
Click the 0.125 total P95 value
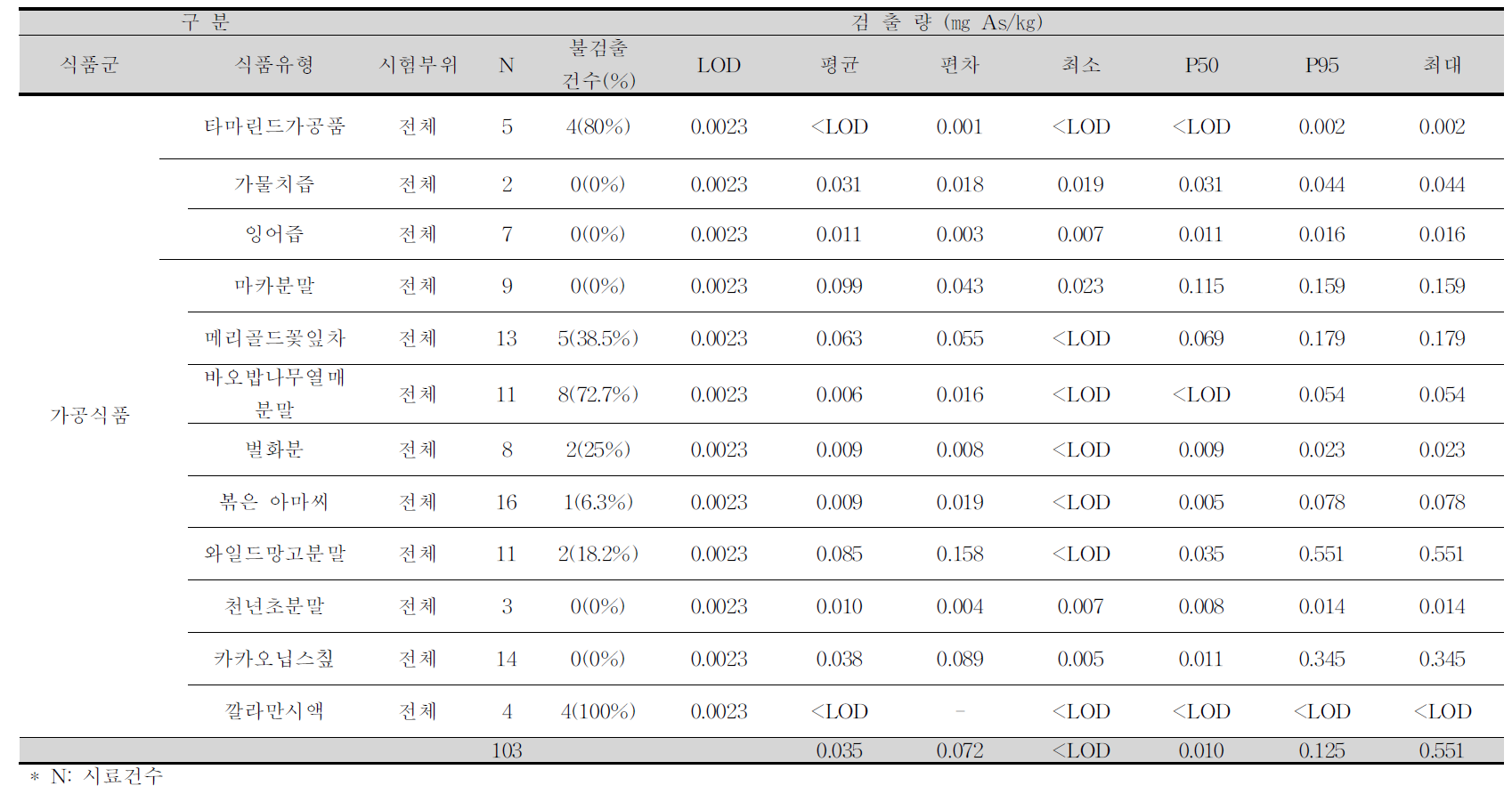1321,750
